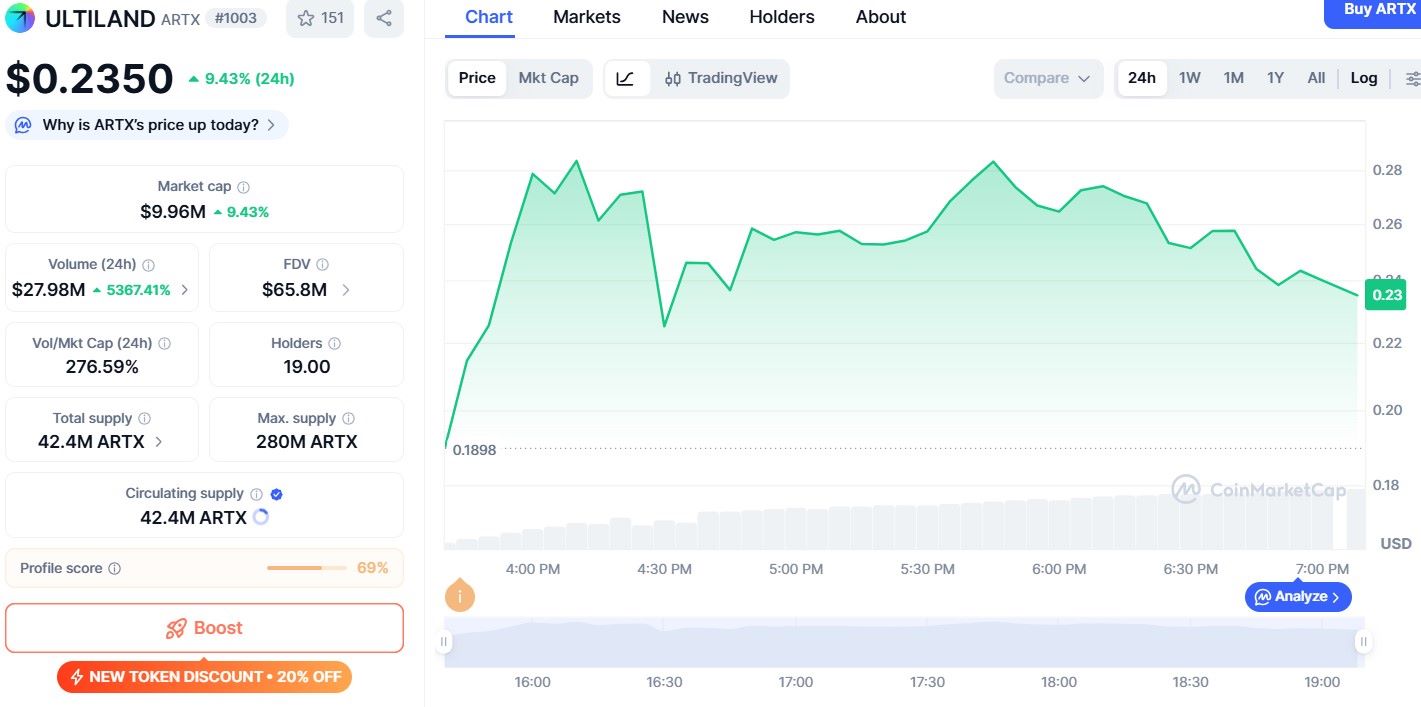Image resolution: width=1421 pixels, height=707 pixels.
Task: Click the right handle of range slider
Action: point(1362,641)
